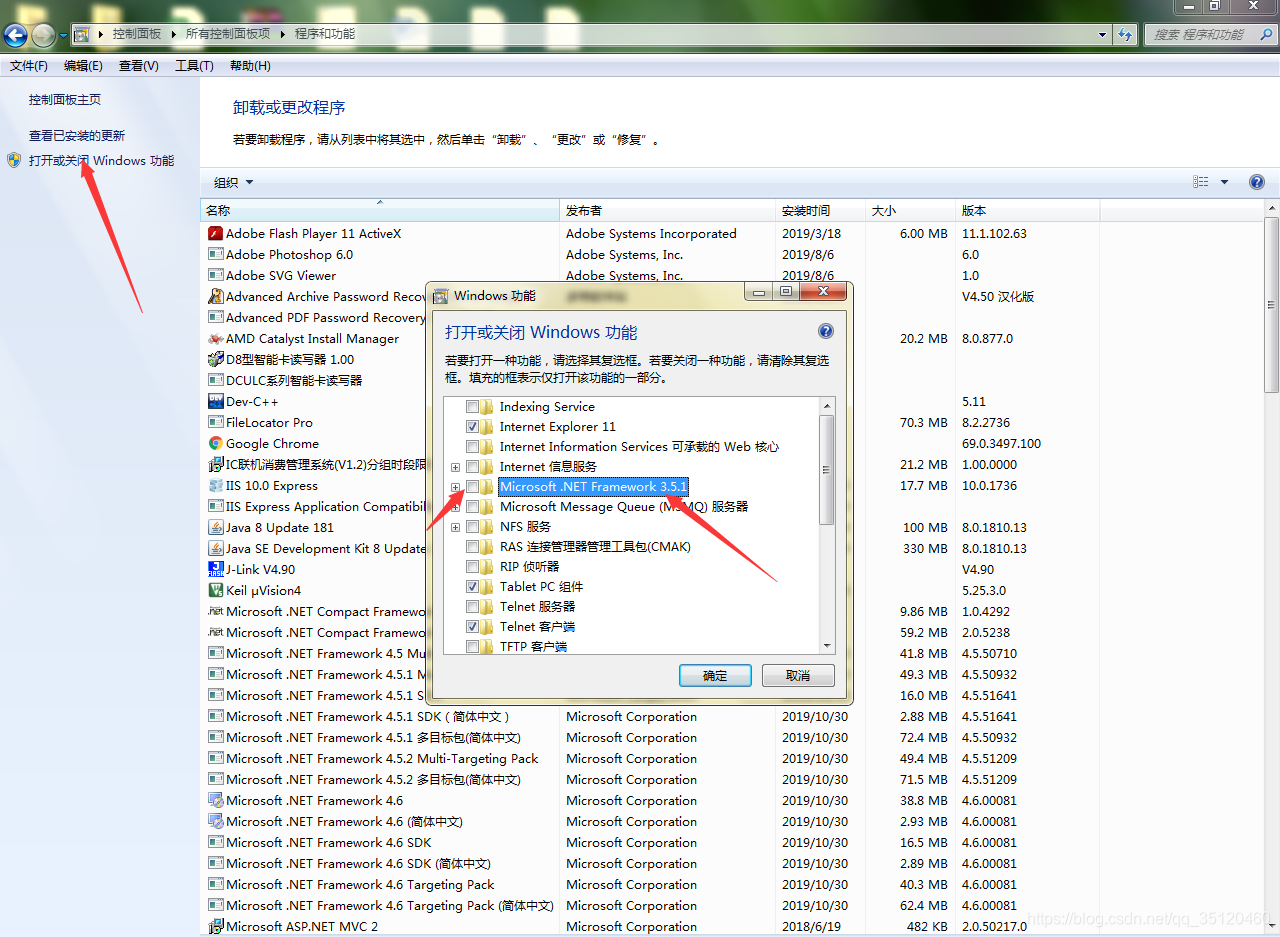The width and height of the screenshot is (1280, 937).
Task: Toggle the Microsoft .NET Framework 3.5.1 checkbox
Action: 472,487
